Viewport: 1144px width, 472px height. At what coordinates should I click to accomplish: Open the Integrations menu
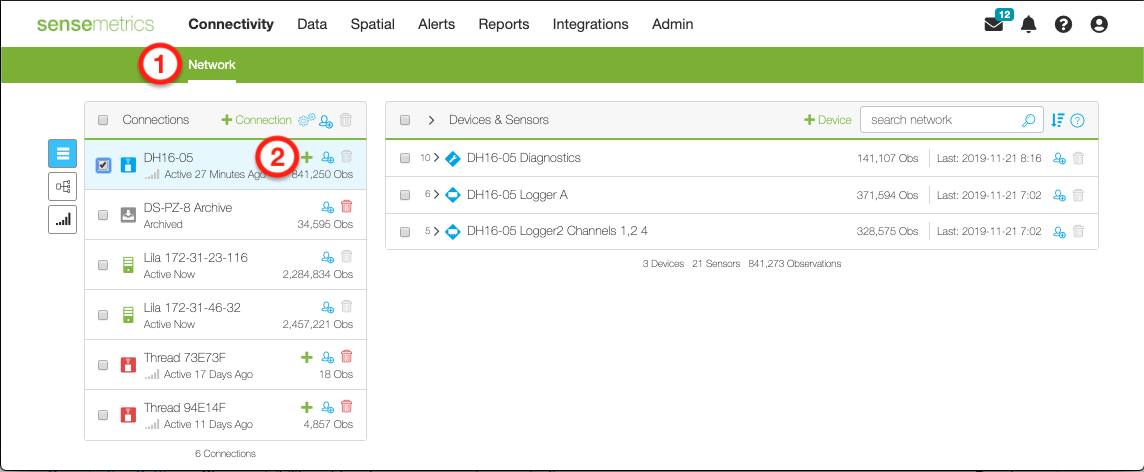pos(590,24)
